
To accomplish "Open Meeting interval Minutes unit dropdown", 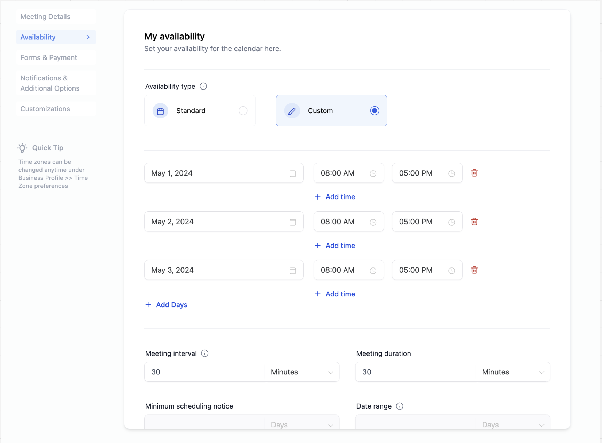I will coord(302,372).
